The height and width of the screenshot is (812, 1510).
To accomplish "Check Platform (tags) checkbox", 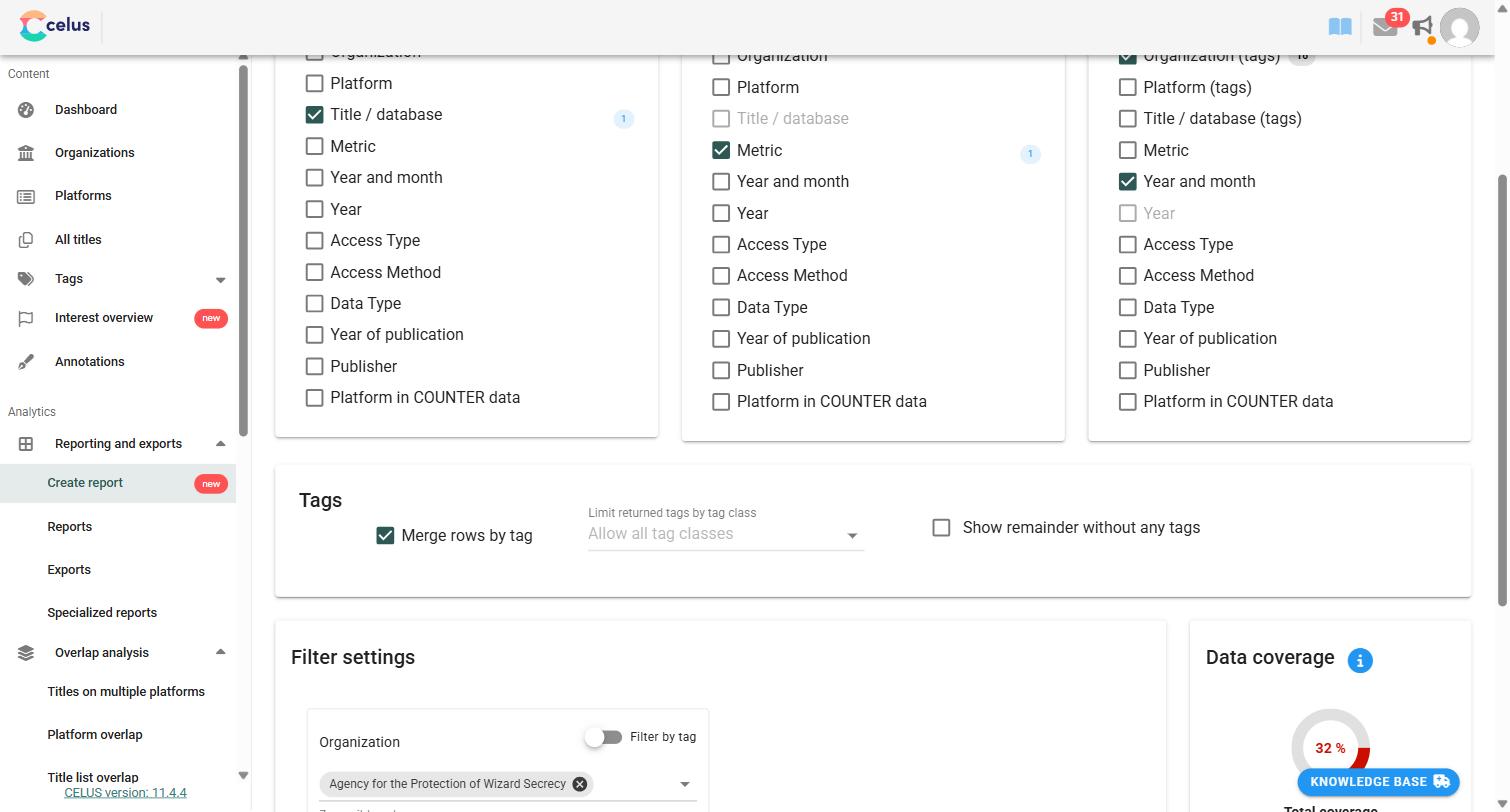I will coord(1127,88).
